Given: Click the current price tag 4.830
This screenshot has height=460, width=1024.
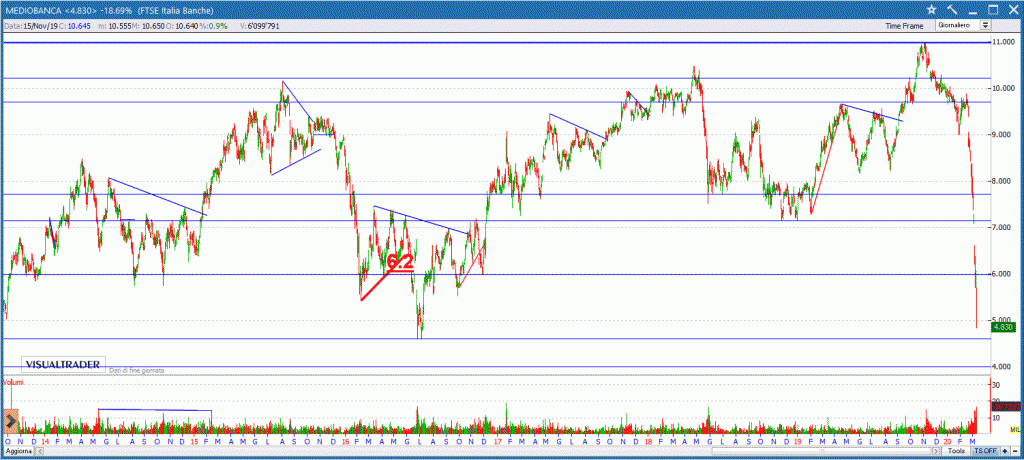Looking at the screenshot, I should coord(1002,327).
